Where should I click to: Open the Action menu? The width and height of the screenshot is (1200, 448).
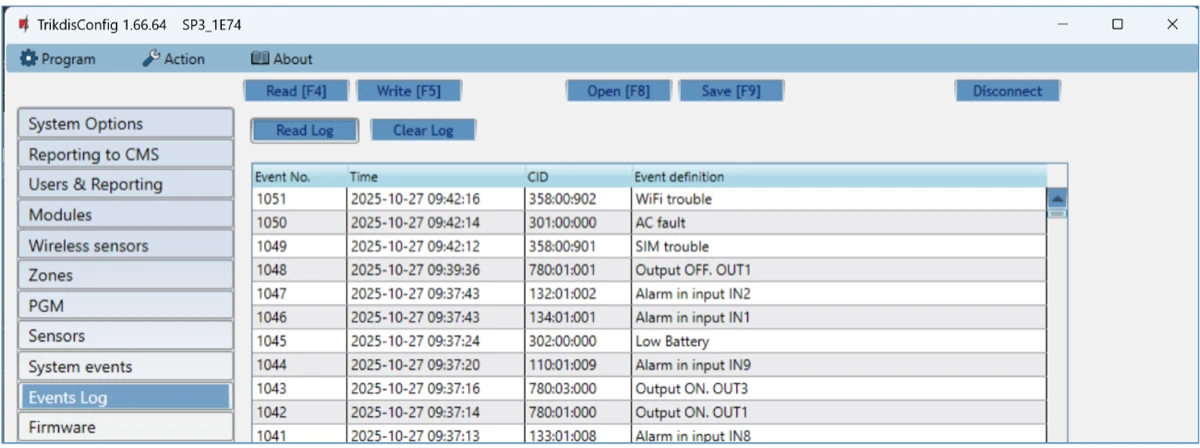174,59
